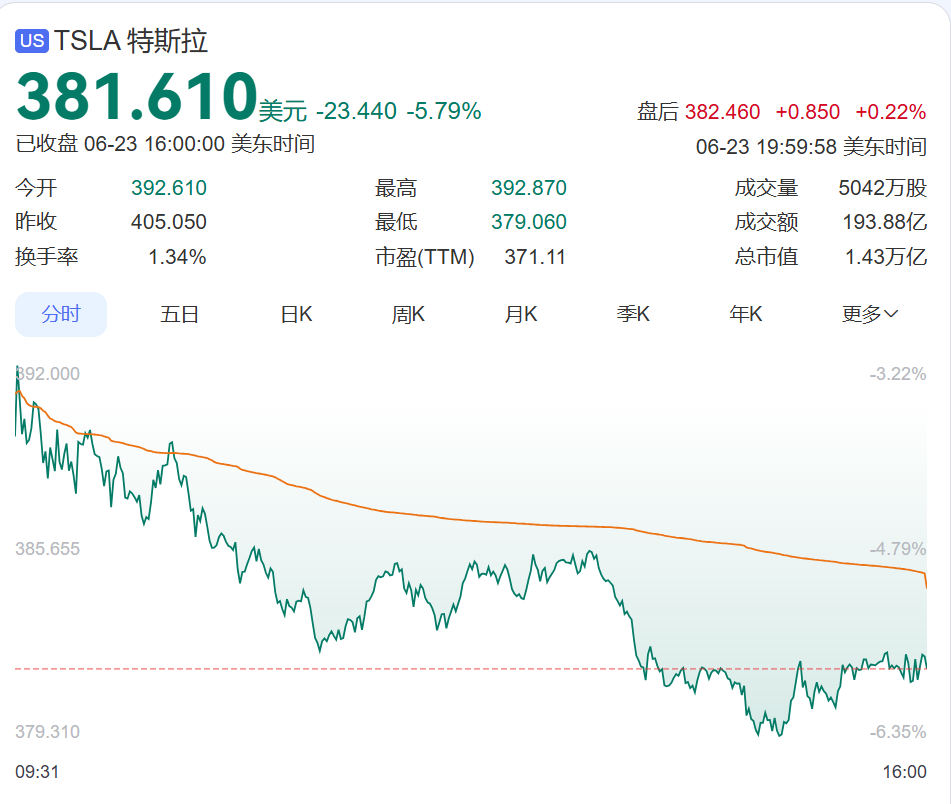Click the -6.35% percent axis label
The height and width of the screenshot is (804, 951).
coord(898,732)
